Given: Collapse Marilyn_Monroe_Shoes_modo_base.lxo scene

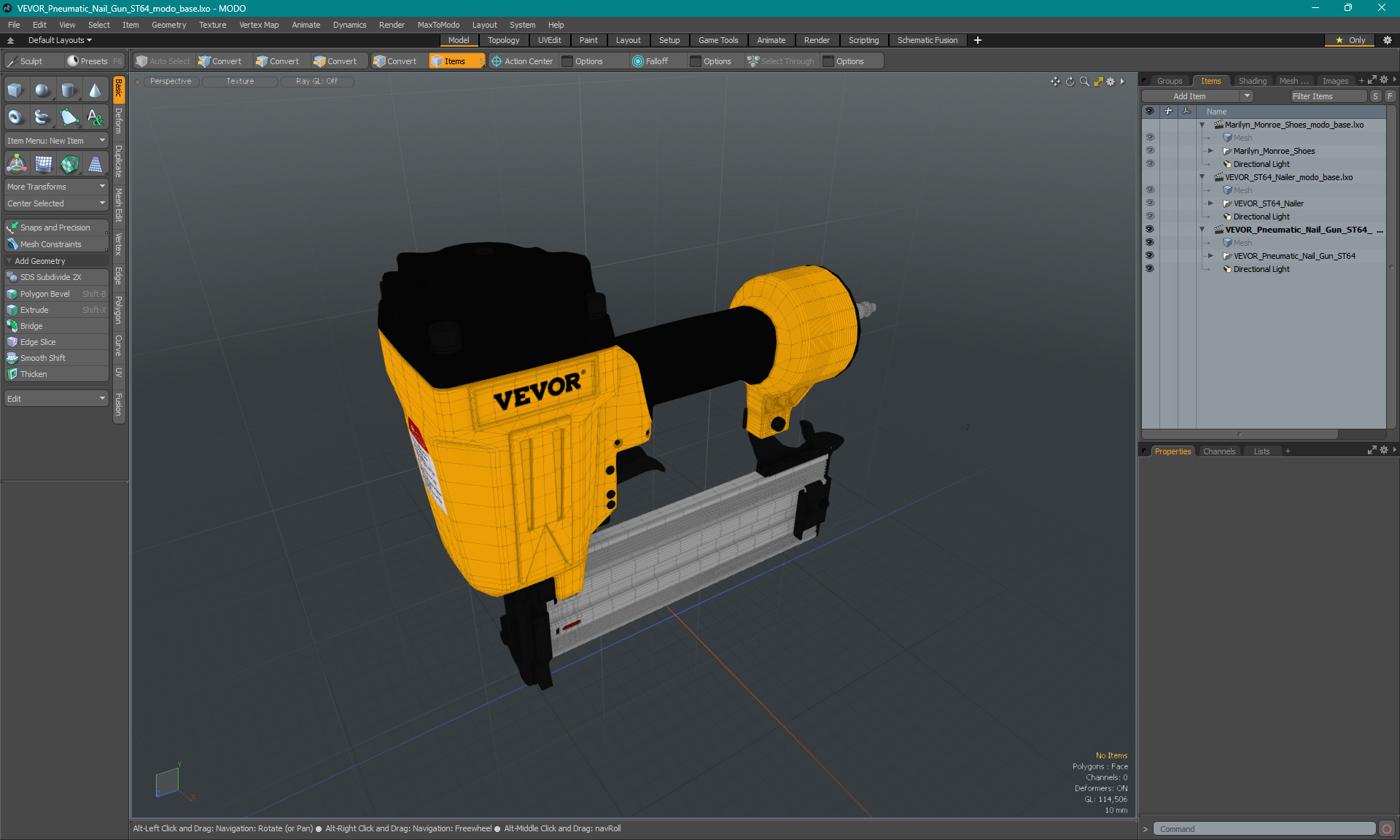Looking at the screenshot, I should (x=1202, y=125).
